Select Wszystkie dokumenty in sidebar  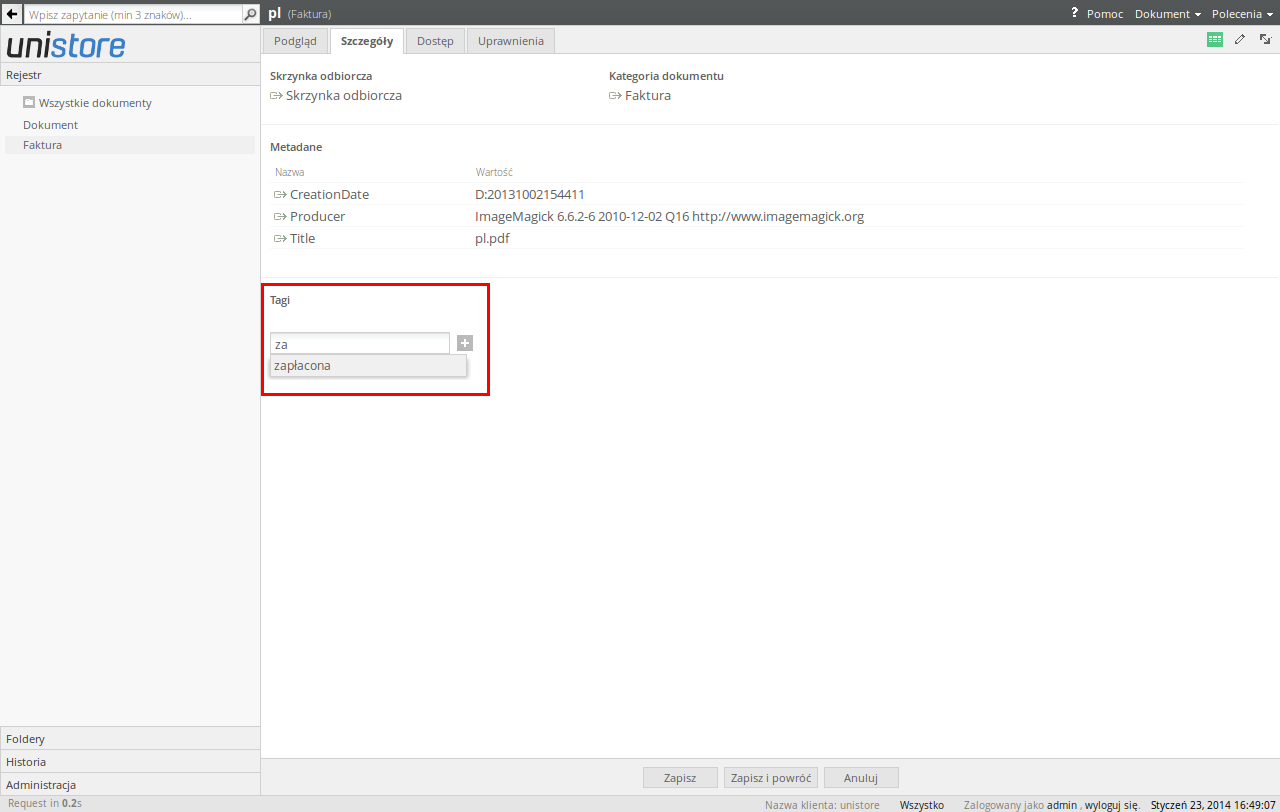tap(95, 103)
